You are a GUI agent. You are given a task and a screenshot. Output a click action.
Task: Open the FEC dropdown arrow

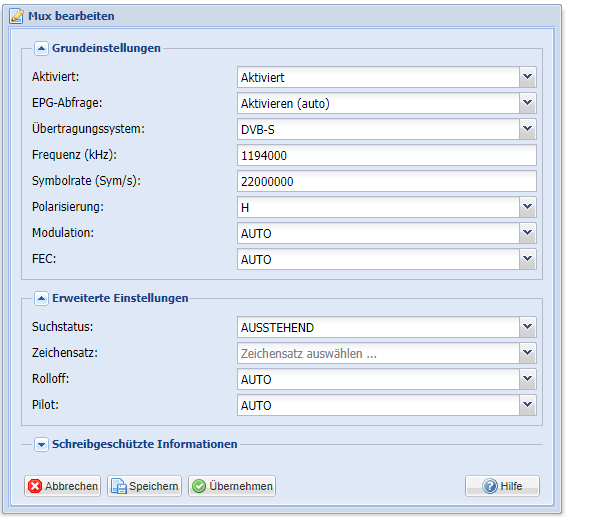[x=528, y=259]
